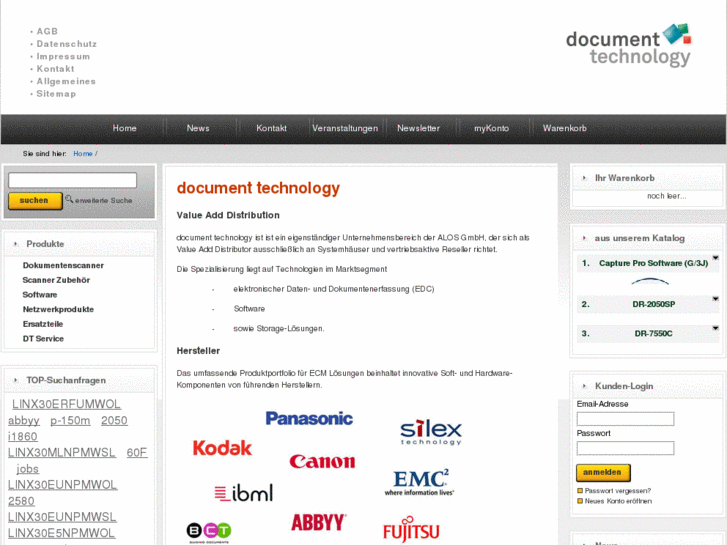Open AGB link in the header
727x545 pixels.
tap(47, 31)
